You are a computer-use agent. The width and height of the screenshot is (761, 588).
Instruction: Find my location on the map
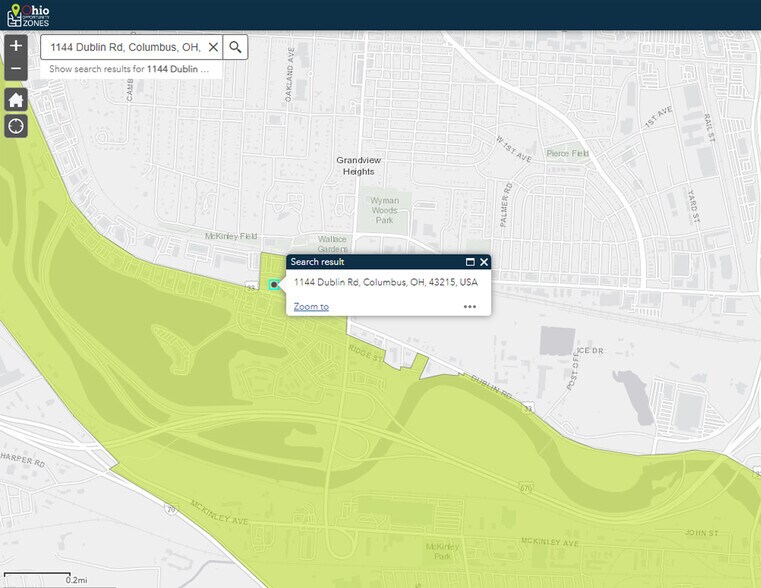16,126
